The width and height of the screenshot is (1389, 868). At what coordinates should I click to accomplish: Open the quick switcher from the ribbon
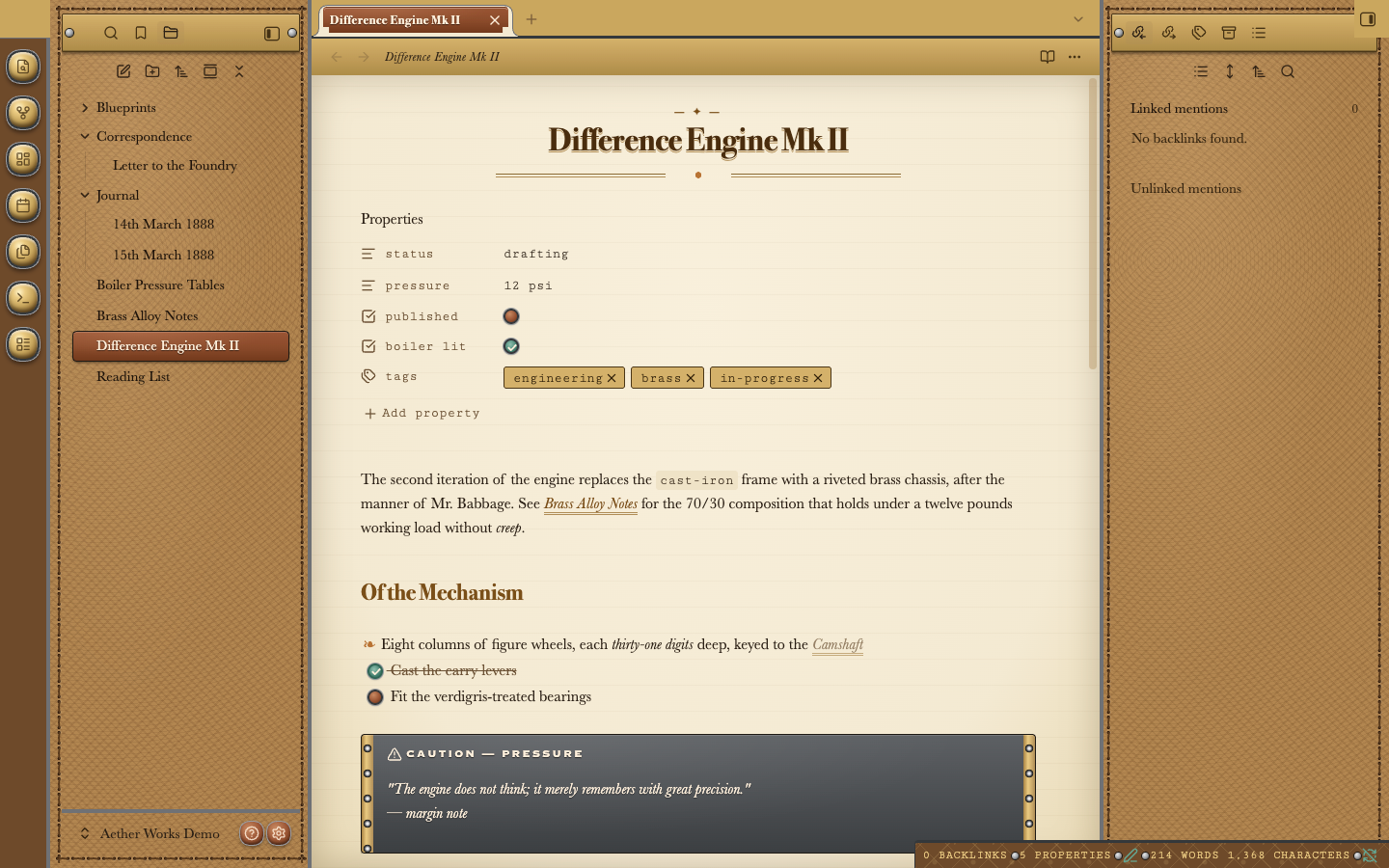(x=23, y=67)
